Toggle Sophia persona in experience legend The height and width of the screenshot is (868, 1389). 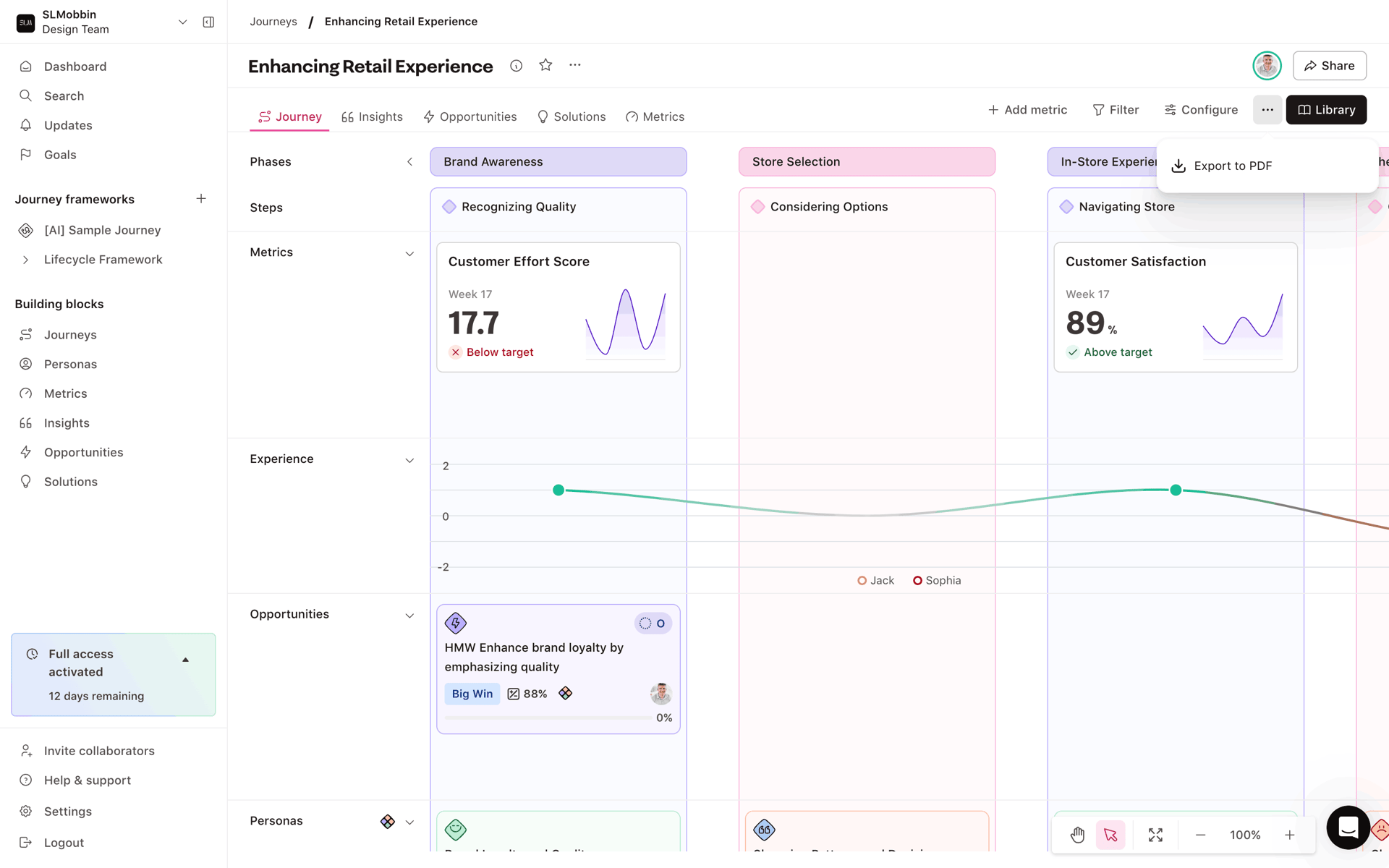point(937,581)
